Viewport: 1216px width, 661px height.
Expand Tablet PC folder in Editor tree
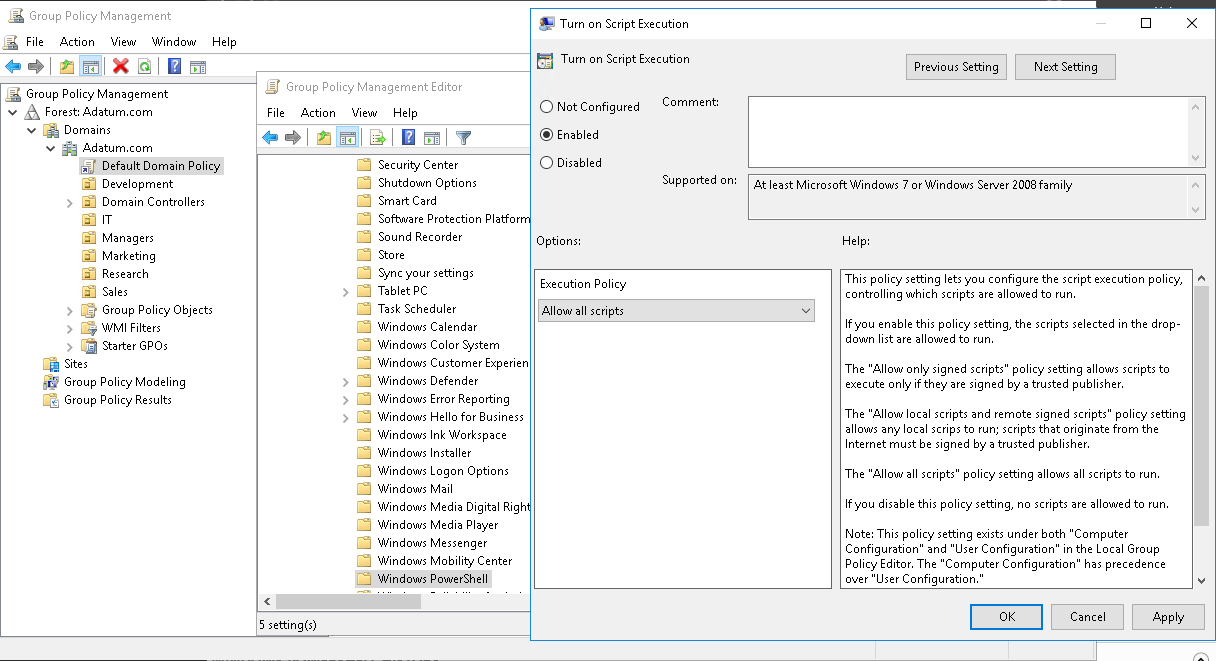tap(346, 291)
